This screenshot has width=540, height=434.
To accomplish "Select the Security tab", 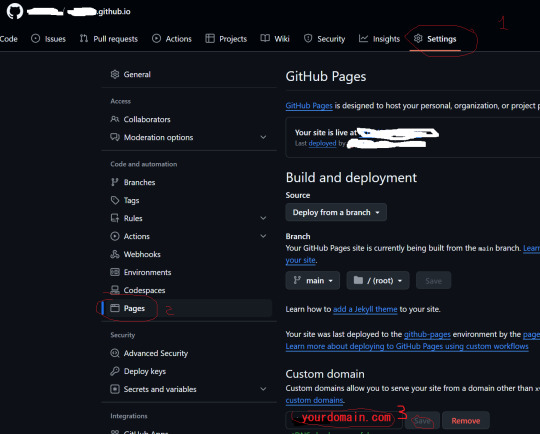I will click(324, 39).
